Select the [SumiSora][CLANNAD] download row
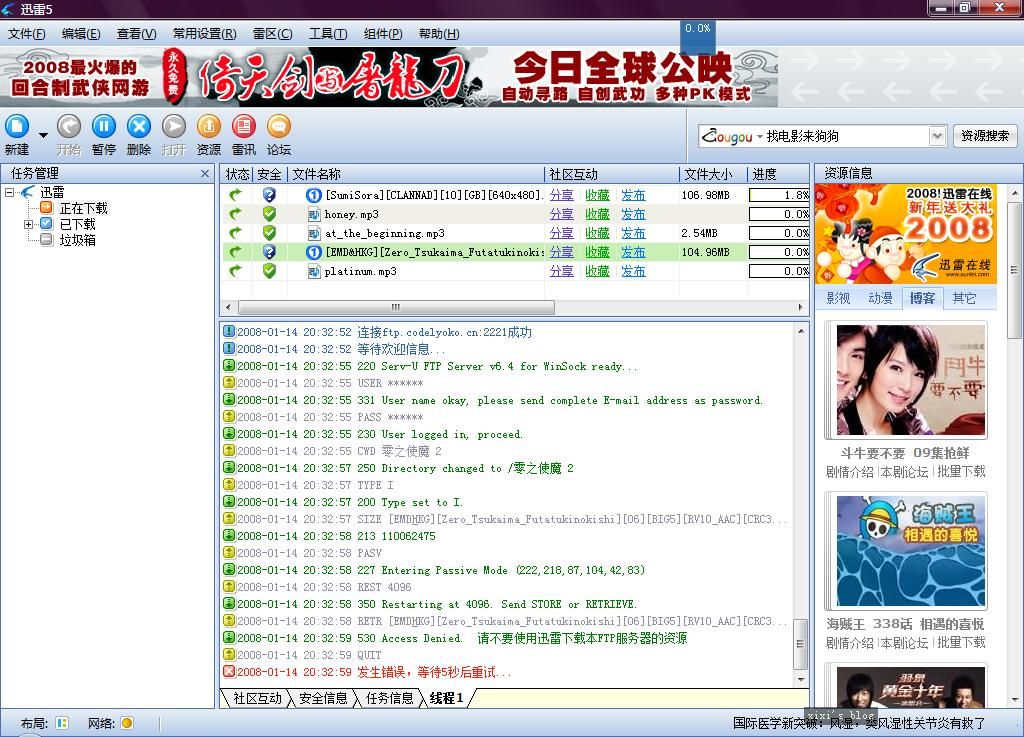 [515, 195]
